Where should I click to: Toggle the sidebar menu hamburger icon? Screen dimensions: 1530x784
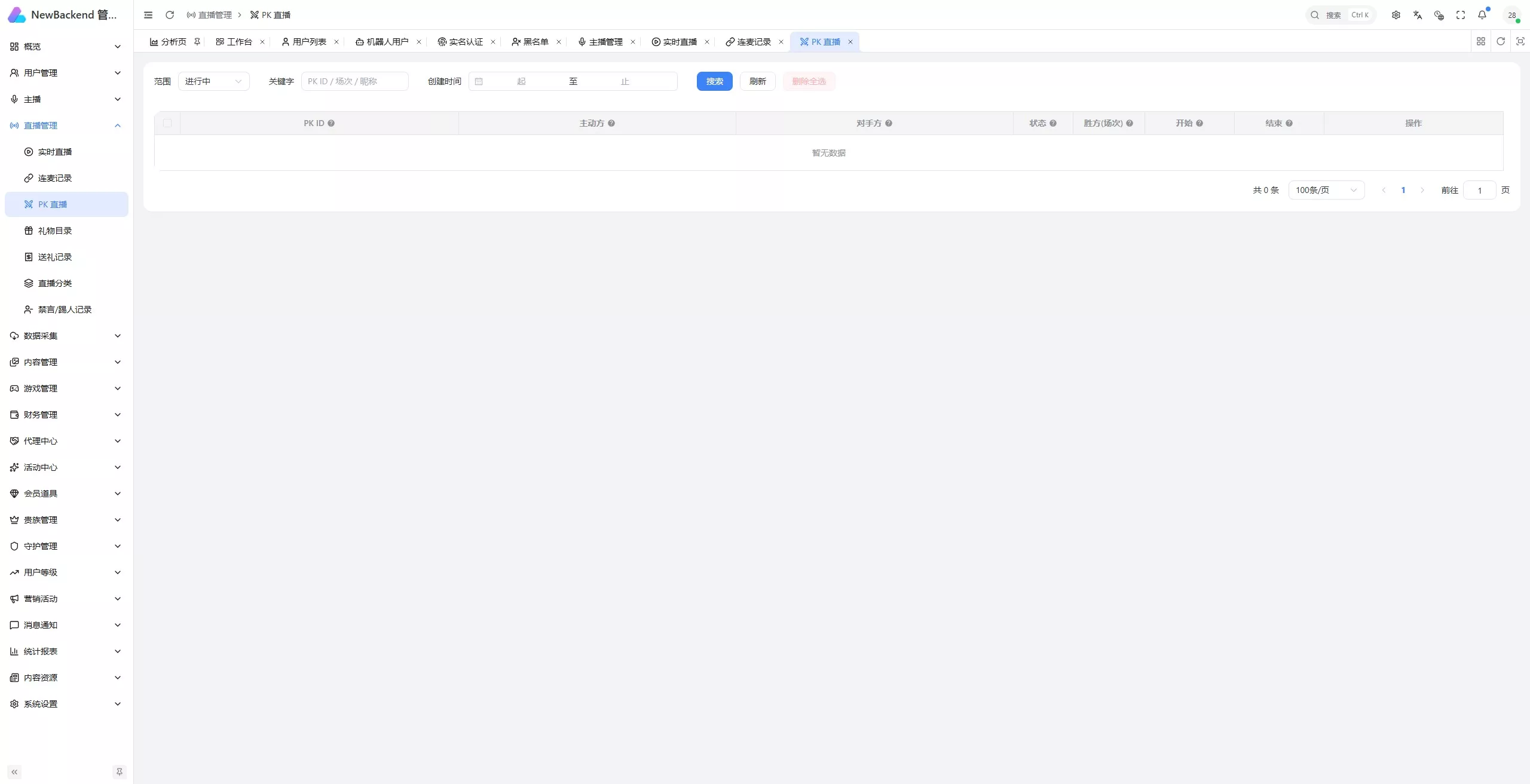click(148, 15)
